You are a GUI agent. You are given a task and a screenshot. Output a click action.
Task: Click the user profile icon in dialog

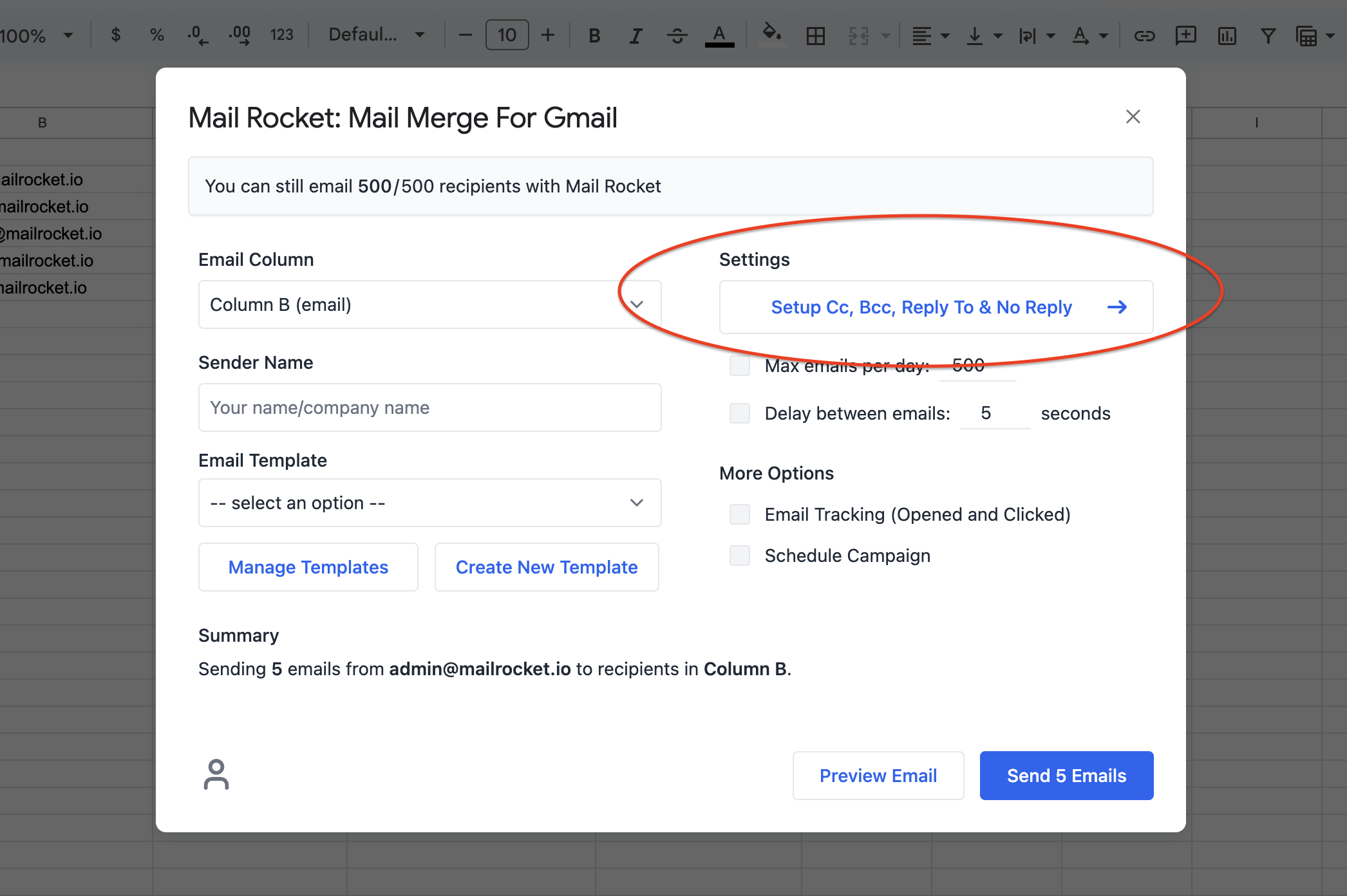(x=216, y=774)
